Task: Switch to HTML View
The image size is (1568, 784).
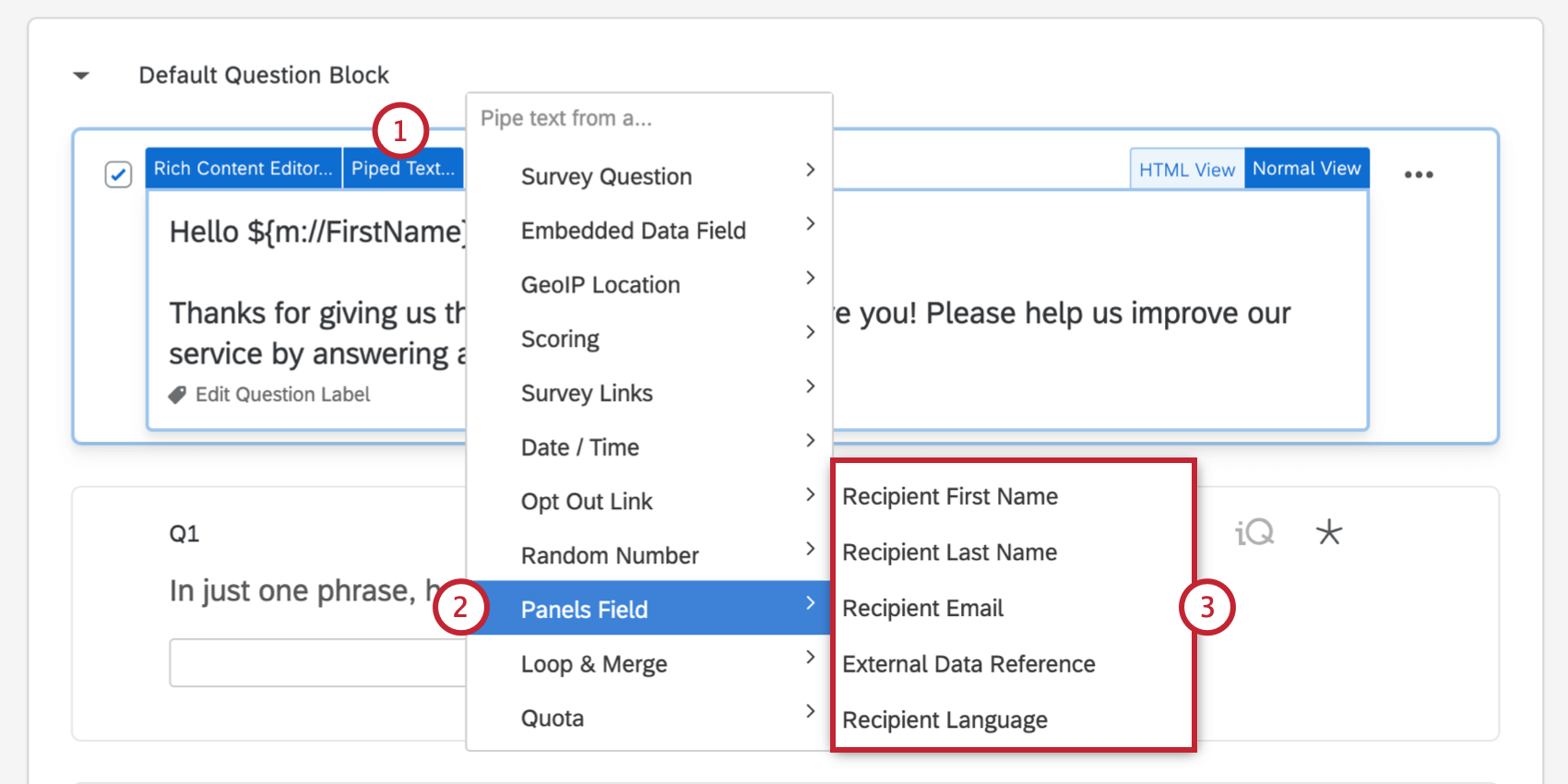Action: click(x=1186, y=170)
